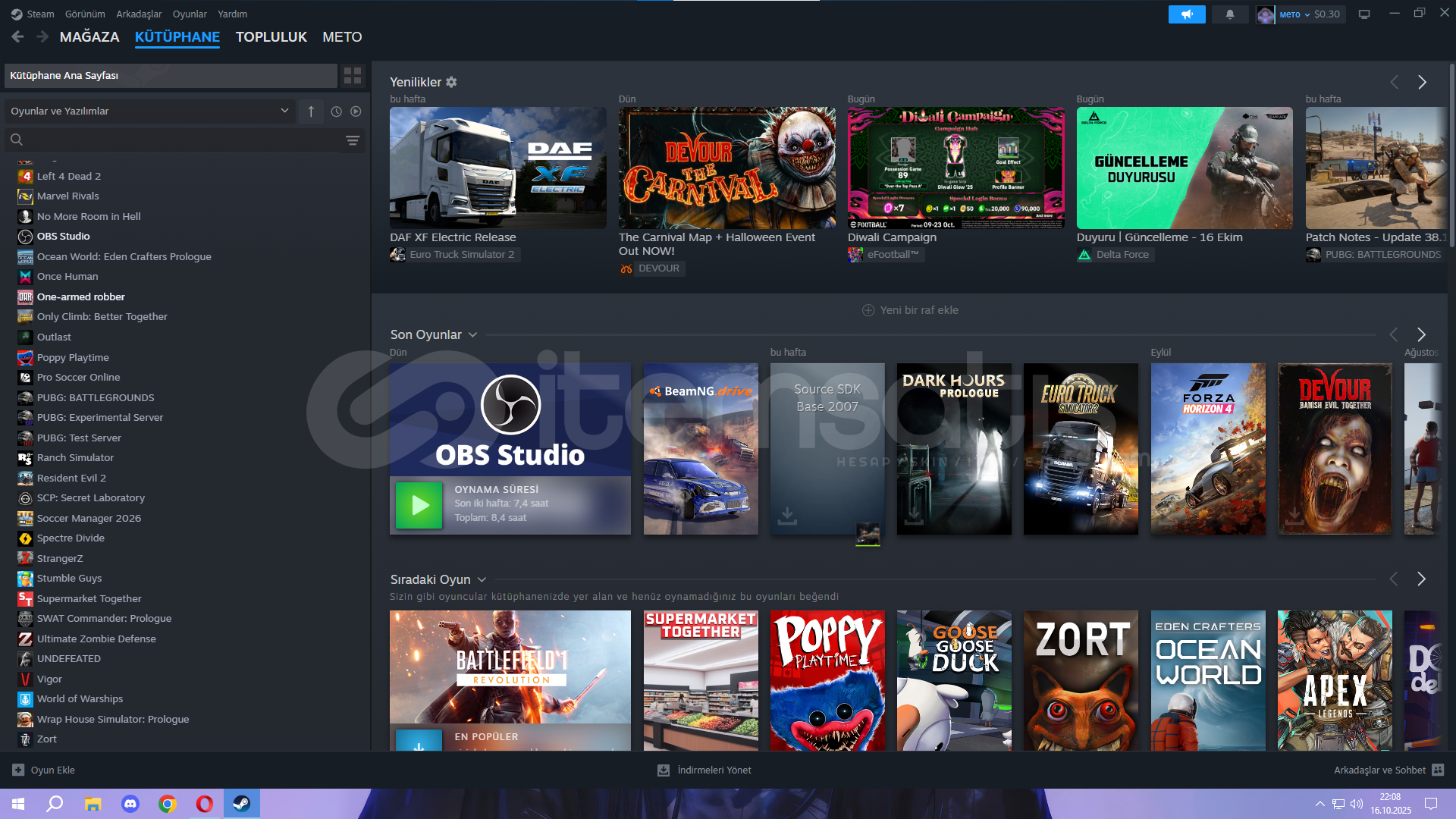Open the notifications bell icon

(x=1229, y=14)
